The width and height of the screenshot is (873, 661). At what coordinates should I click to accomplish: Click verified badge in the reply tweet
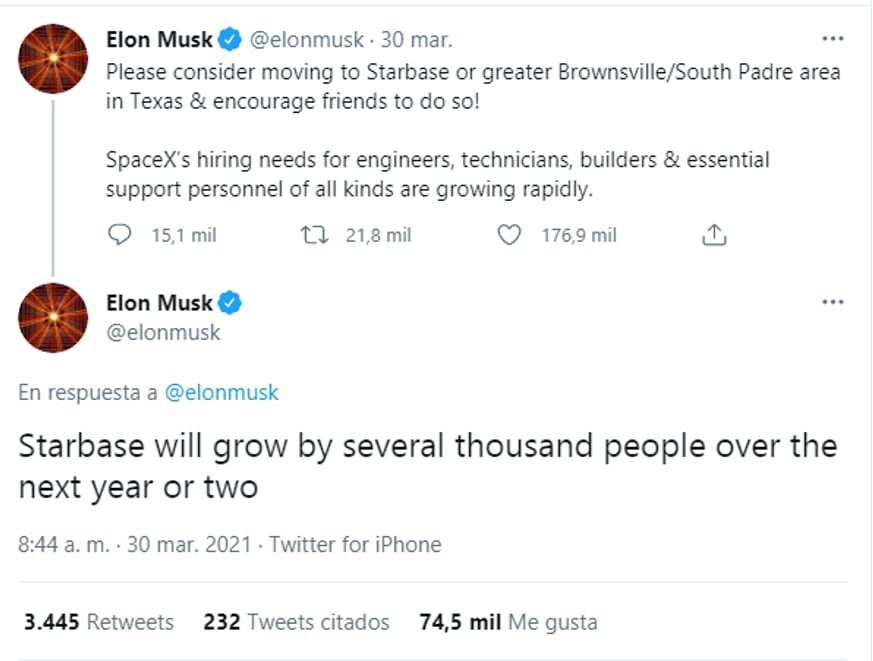pos(230,302)
